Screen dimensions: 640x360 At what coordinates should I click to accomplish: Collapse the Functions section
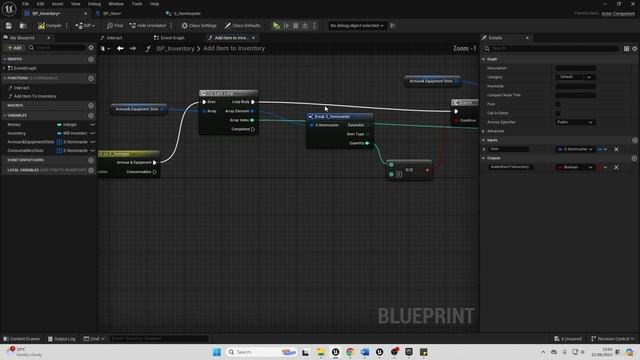4,78
